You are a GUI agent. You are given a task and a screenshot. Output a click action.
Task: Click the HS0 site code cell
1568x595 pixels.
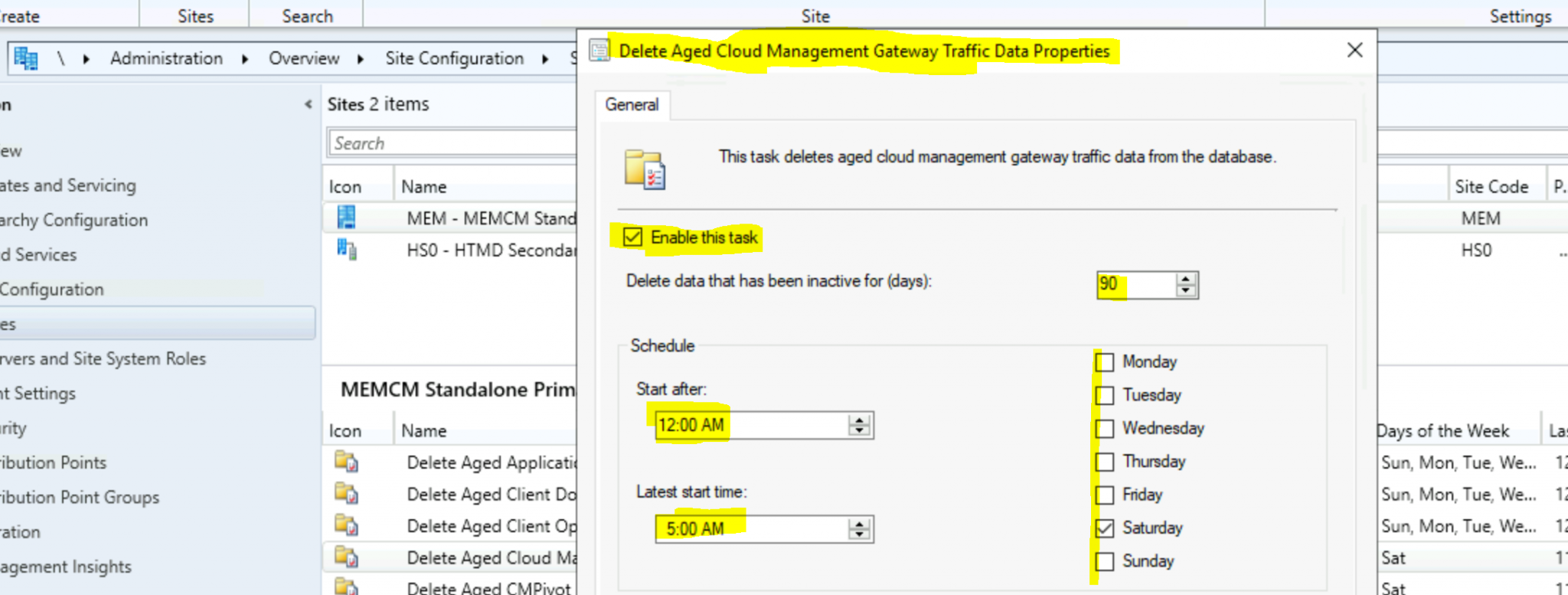(1476, 250)
